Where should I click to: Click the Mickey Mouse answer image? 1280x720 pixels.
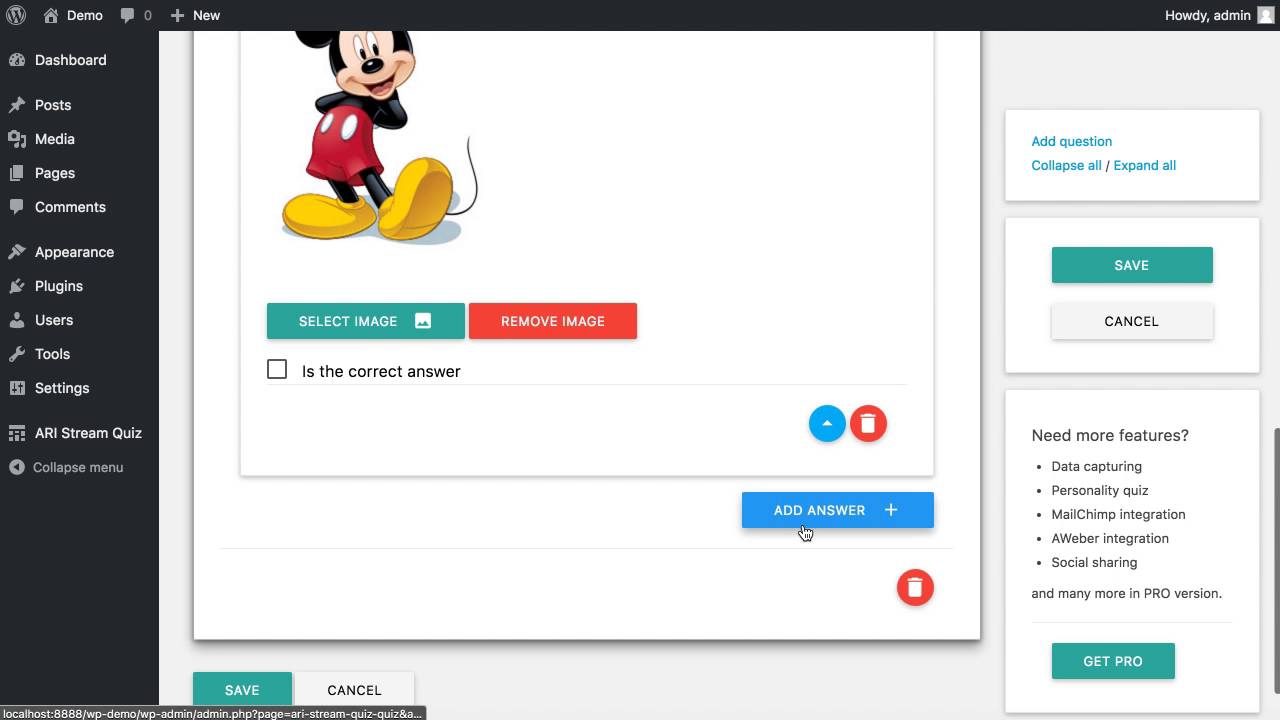coord(380,137)
